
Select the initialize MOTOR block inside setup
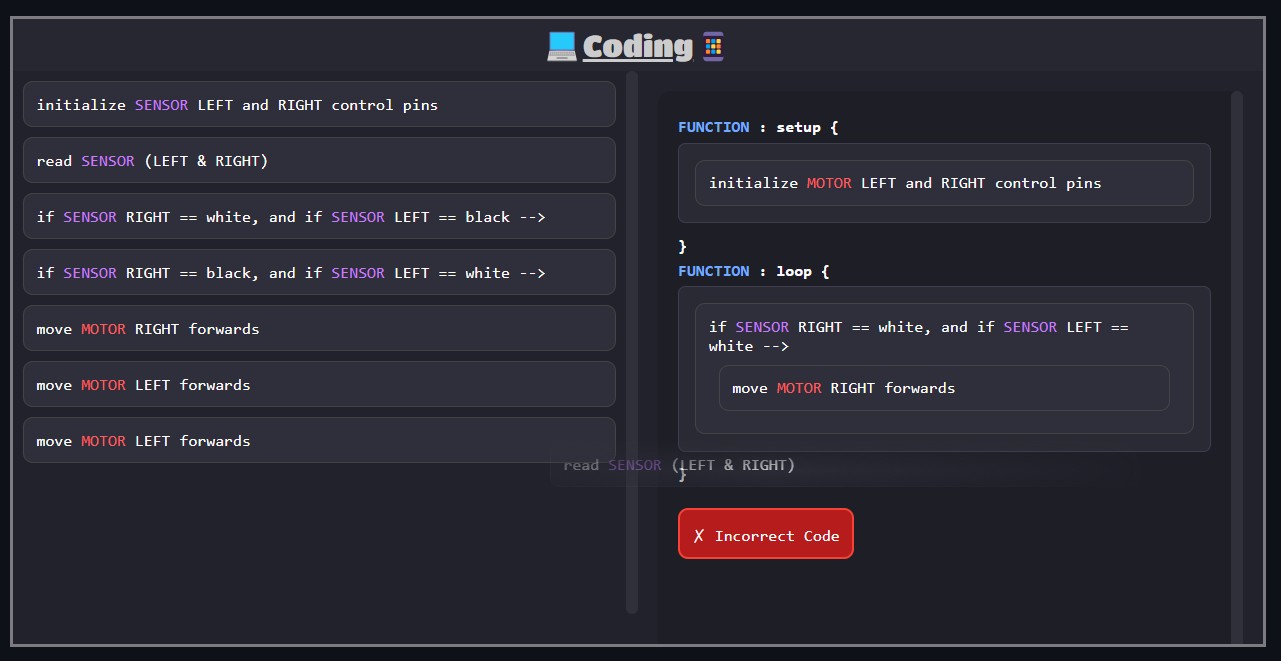pos(943,184)
